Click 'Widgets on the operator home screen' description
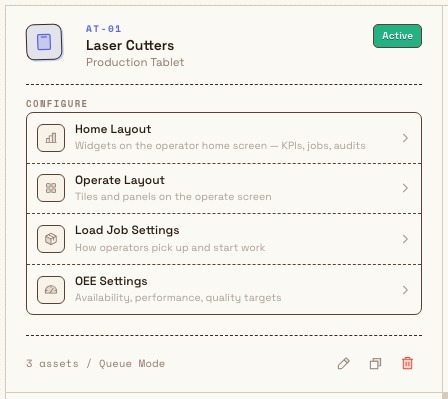The width and height of the screenshot is (448, 399). pyautogui.click(x=220, y=146)
